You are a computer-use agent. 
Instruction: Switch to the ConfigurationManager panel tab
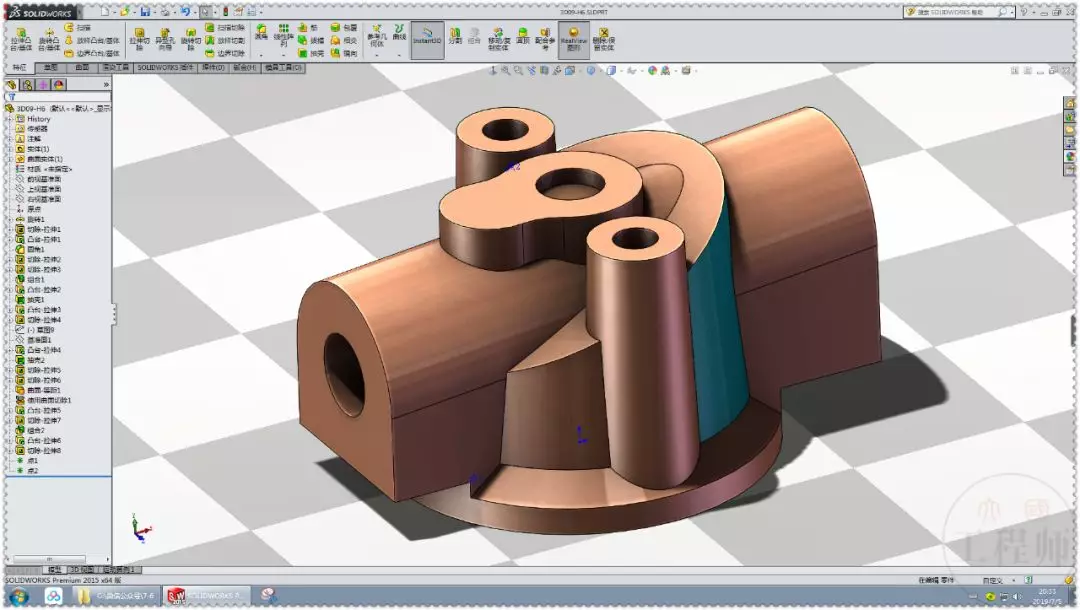43,85
